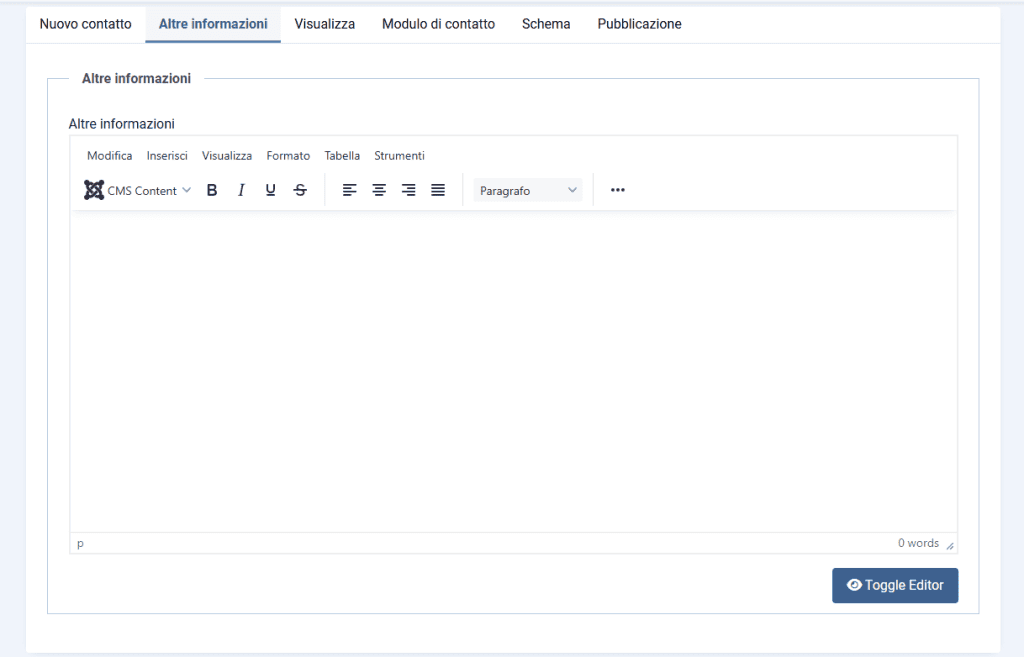
Task: Click the Toggle Editor button
Action: coord(894,585)
